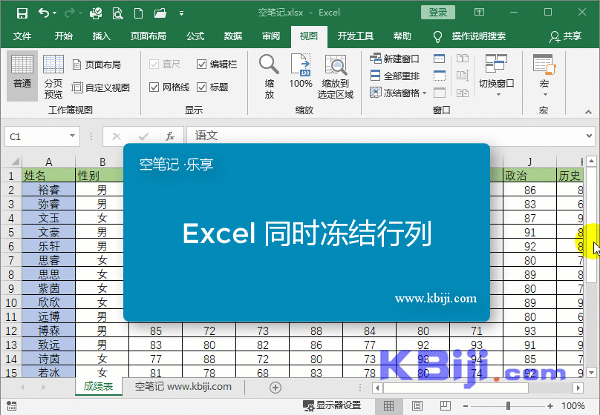Zoom to selected range
The width and height of the screenshot is (600, 415).
point(336,76)
